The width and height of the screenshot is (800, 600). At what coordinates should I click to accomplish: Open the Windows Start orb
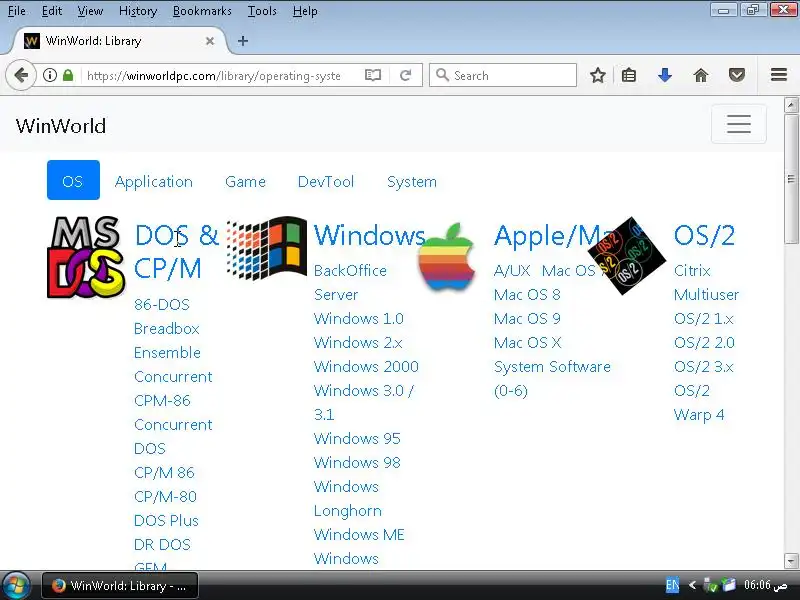[16, 585]
